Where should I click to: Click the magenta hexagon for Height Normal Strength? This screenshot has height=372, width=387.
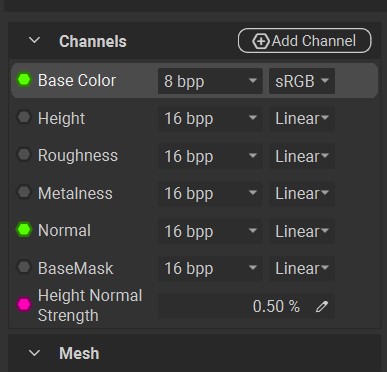point(24,305)
